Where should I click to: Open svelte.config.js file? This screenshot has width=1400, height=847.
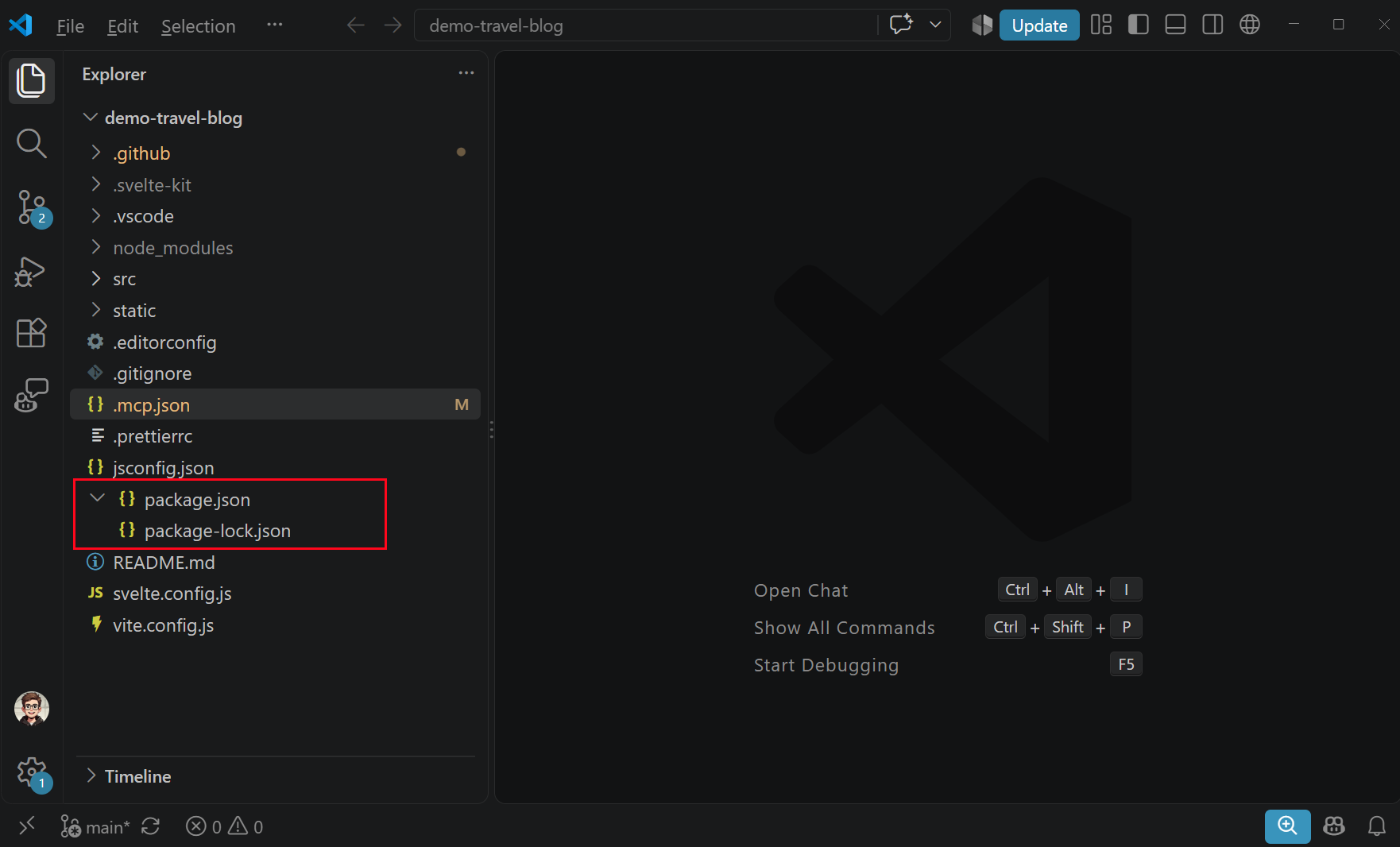(275, 594)
